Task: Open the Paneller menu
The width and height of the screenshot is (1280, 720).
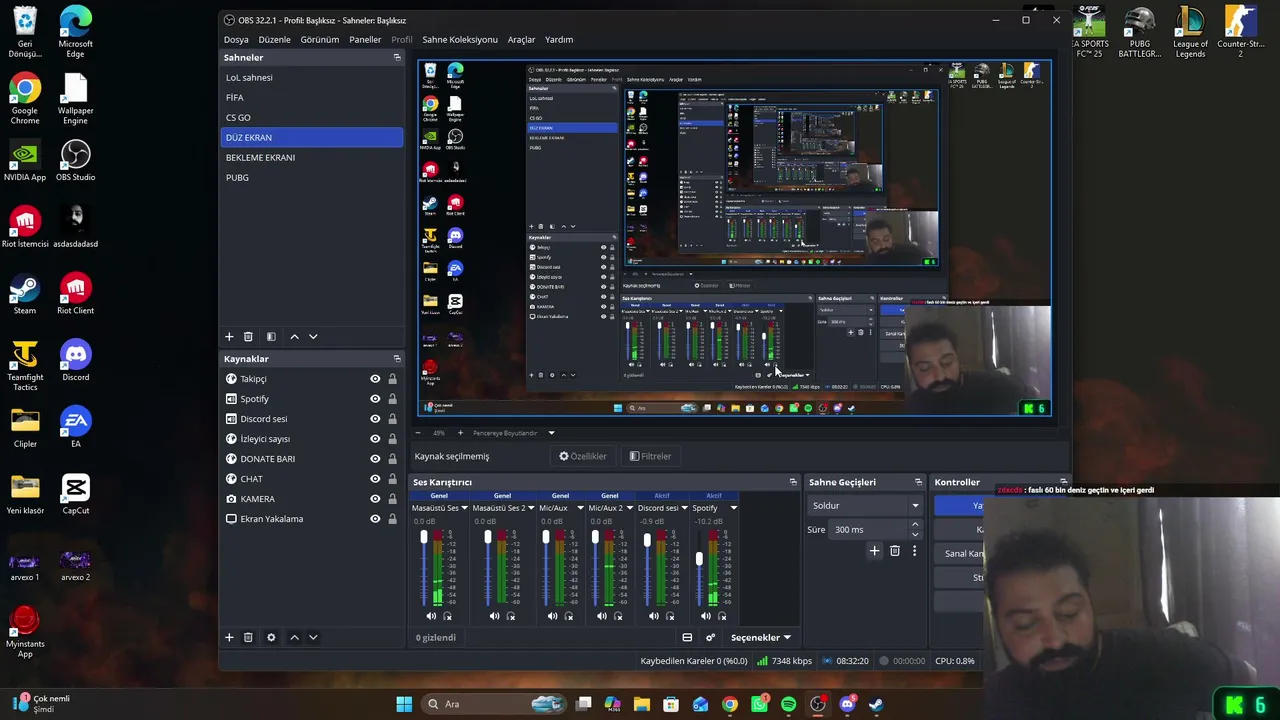Action: click(x=365, y=40)
